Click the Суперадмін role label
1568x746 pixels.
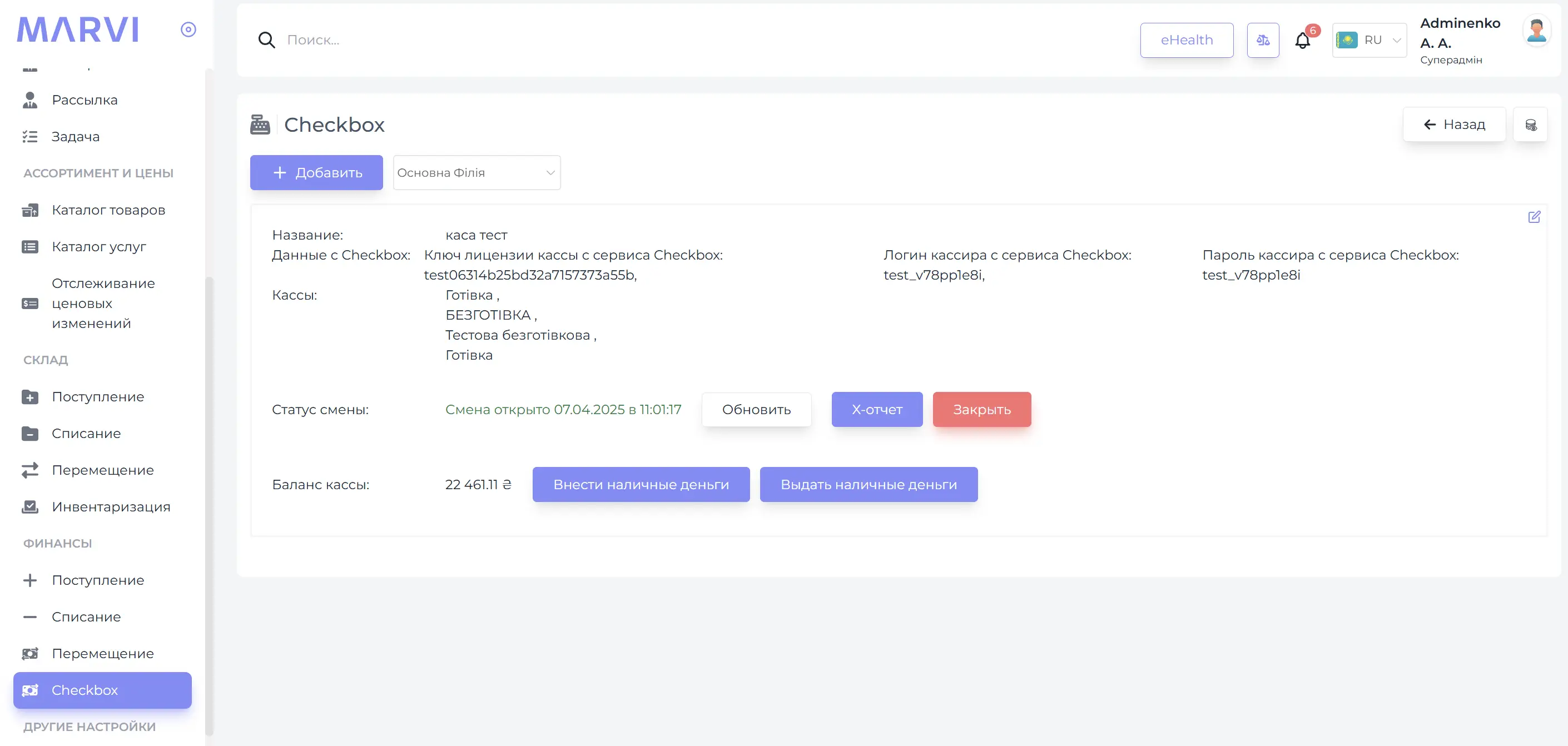tap(1451, 59)
